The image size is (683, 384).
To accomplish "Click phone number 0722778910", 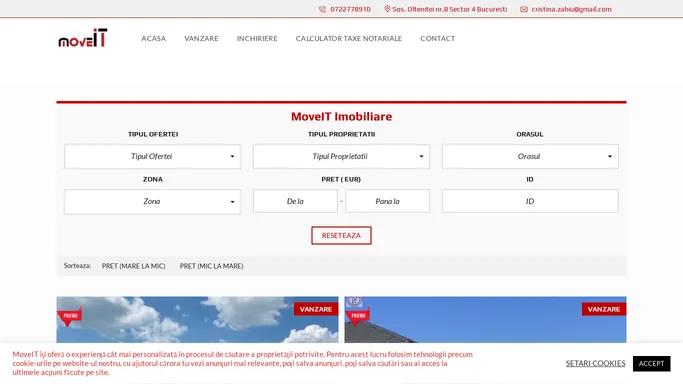I will pos(350,9).
